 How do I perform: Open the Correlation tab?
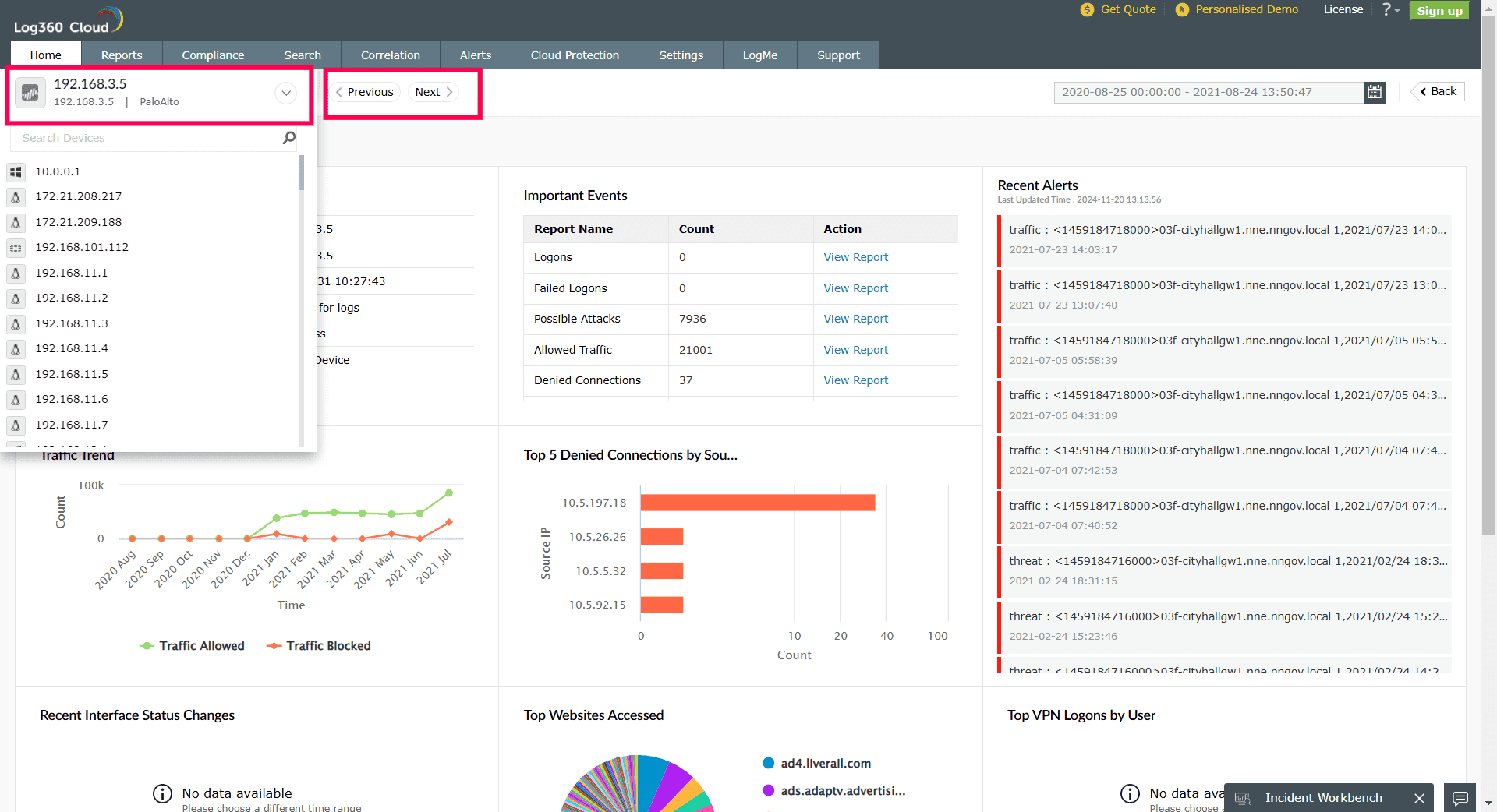click(x=391, y=55)
